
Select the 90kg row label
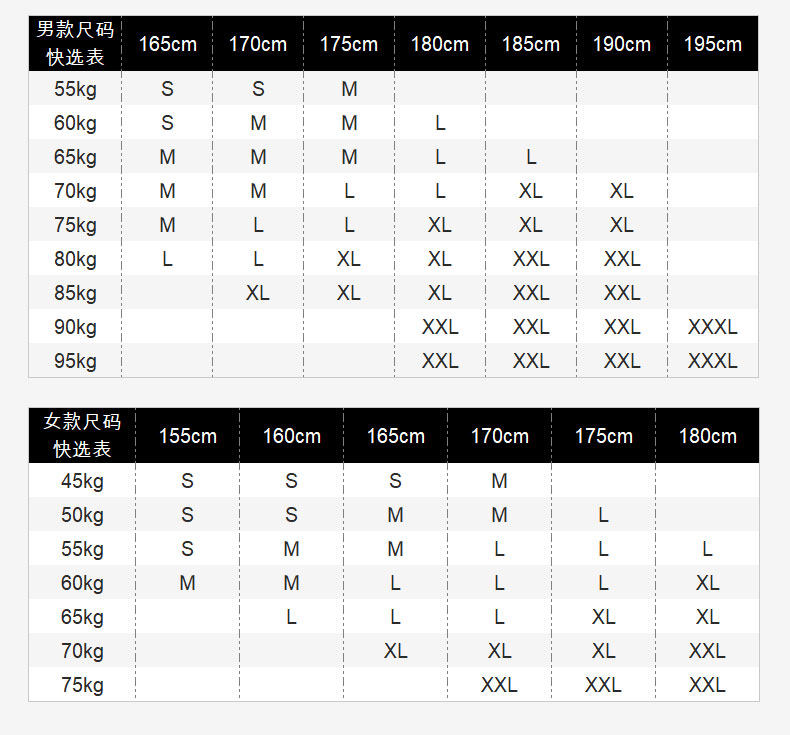point(75,327)
